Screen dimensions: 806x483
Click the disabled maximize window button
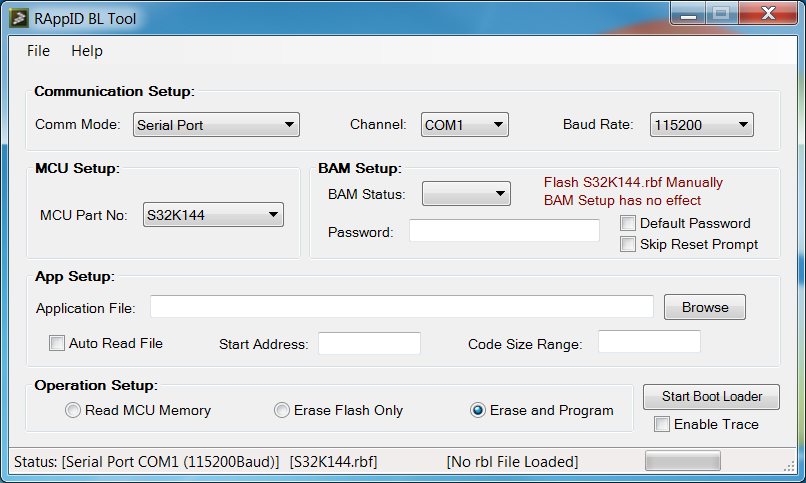722,14
